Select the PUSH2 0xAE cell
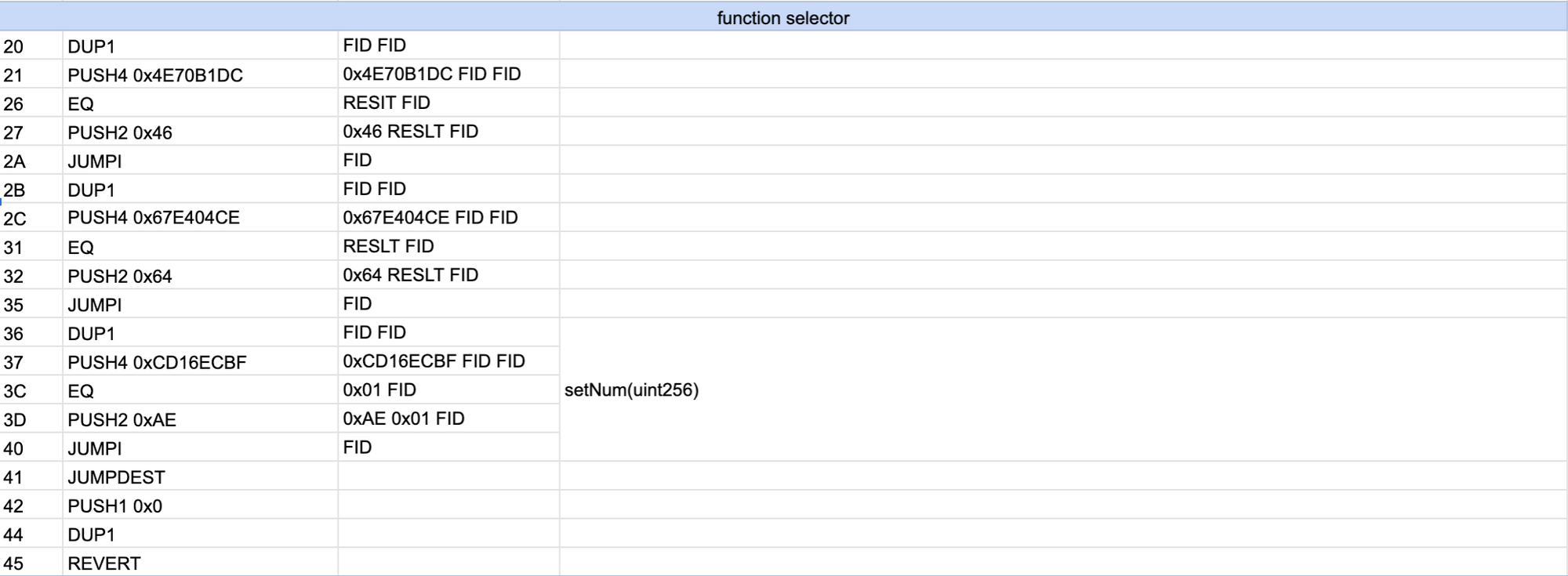 click(201, 419)
